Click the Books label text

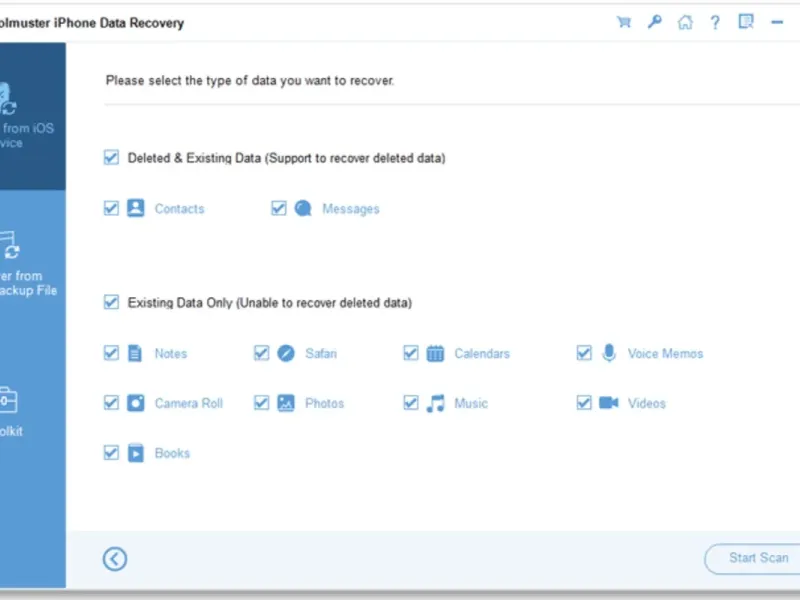(172, 453)
